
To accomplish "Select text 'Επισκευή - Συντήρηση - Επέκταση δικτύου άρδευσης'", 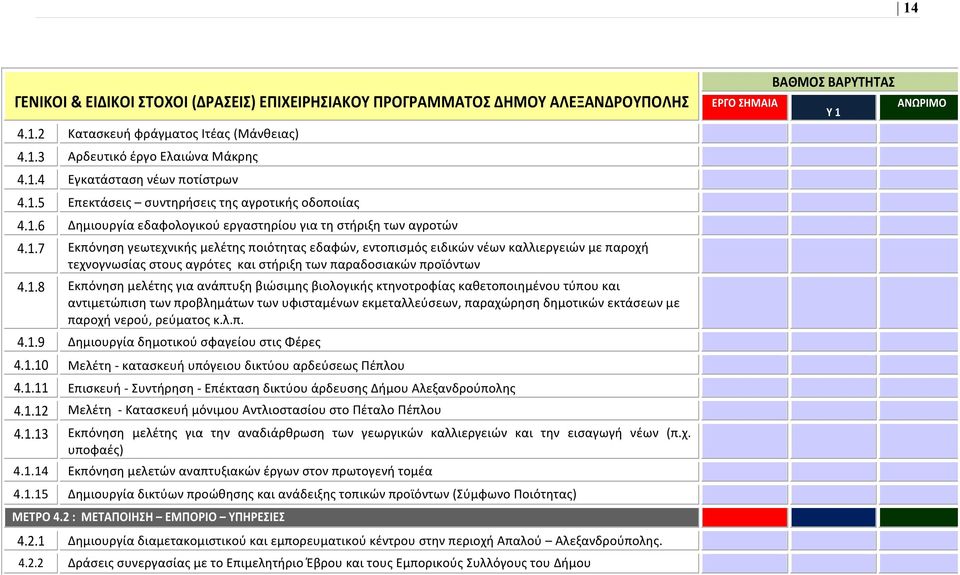I will 218,388.
